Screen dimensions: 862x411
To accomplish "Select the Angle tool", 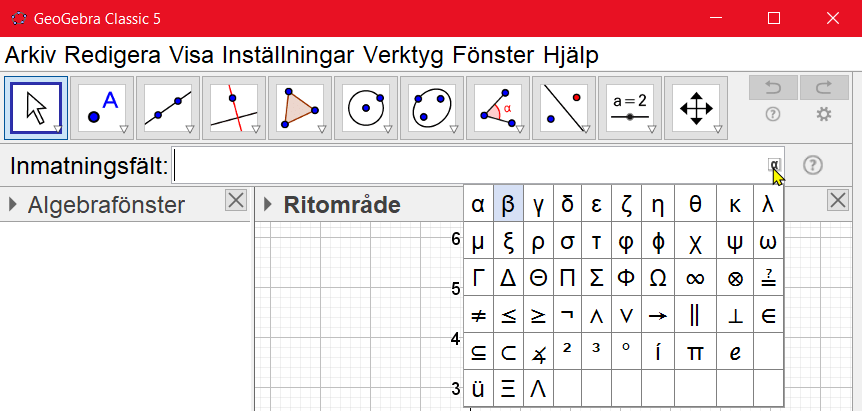I will (x=498, y=108).
